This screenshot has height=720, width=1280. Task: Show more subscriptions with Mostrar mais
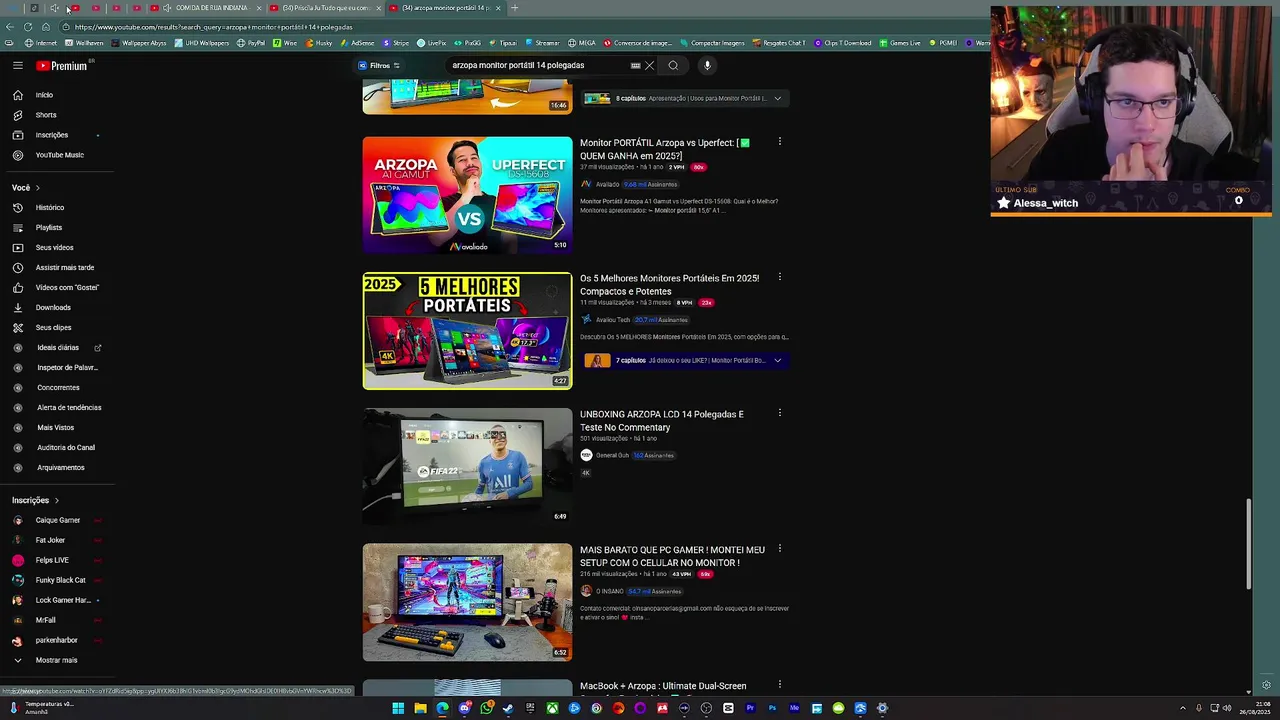click(x=56, y=660)
